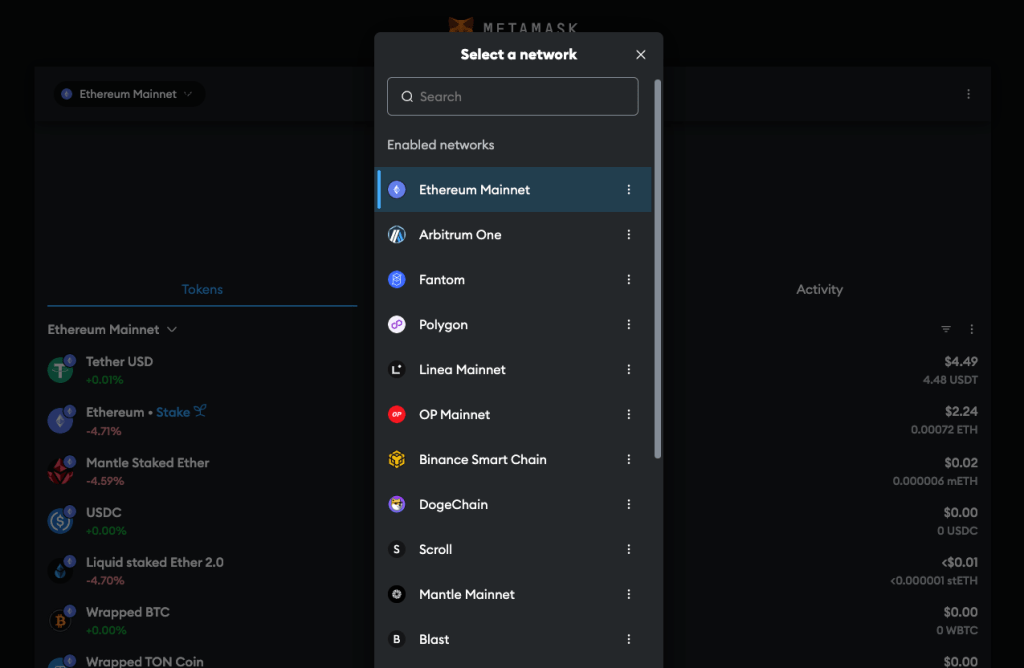Switch to the Activity tab
The image size is (1024, 668).
[x=819, y=289]
